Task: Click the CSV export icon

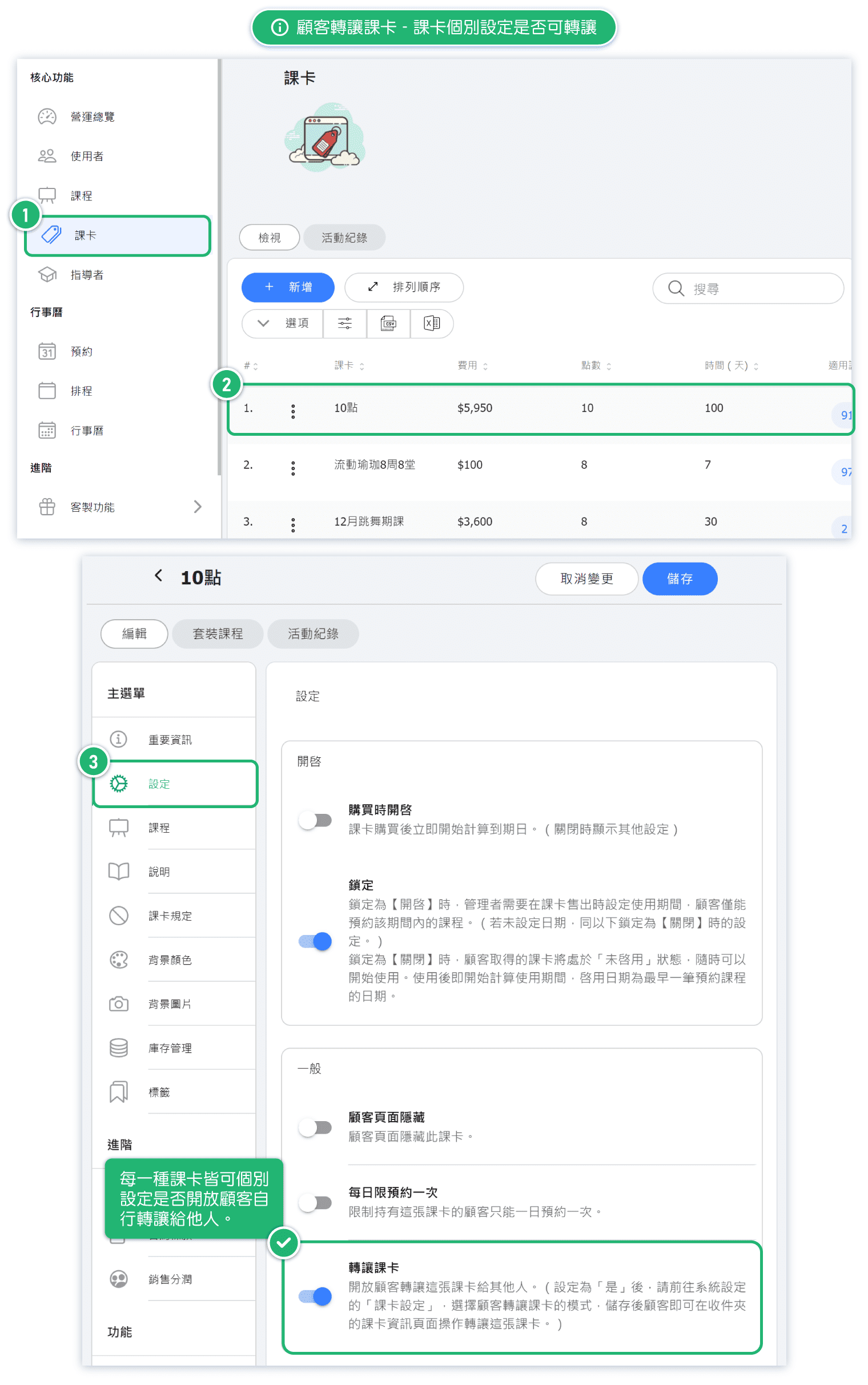Action: click(388, 323)
